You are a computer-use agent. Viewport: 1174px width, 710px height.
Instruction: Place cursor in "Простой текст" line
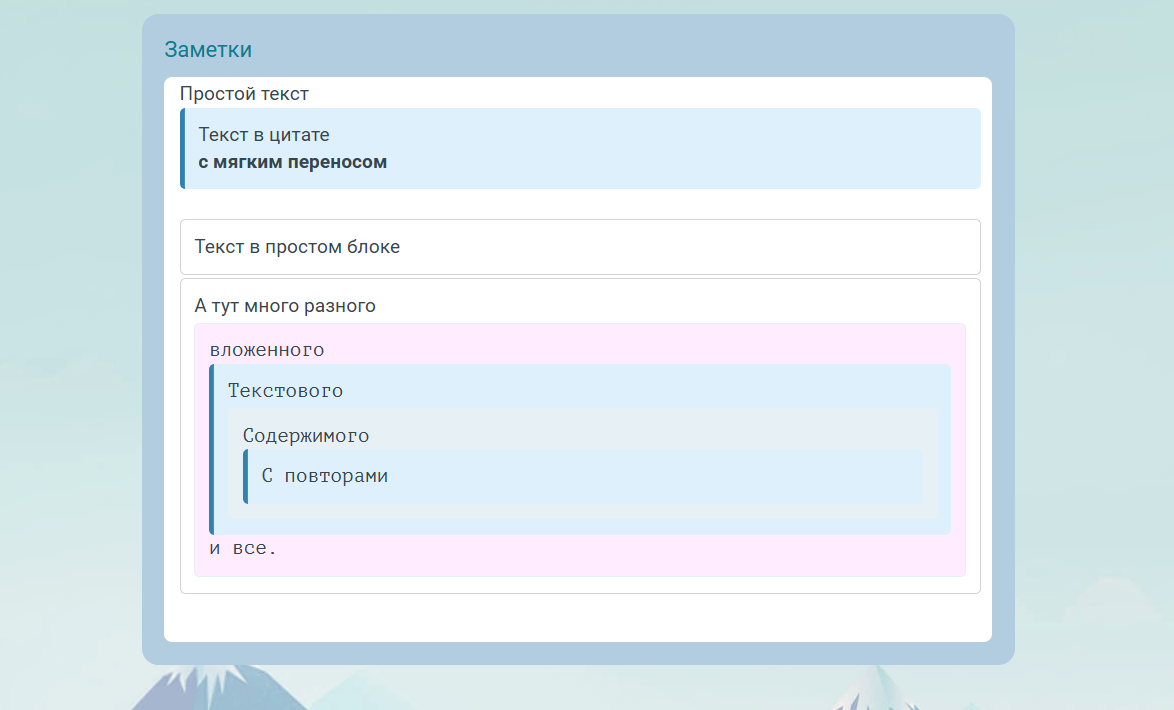(244, 94)
